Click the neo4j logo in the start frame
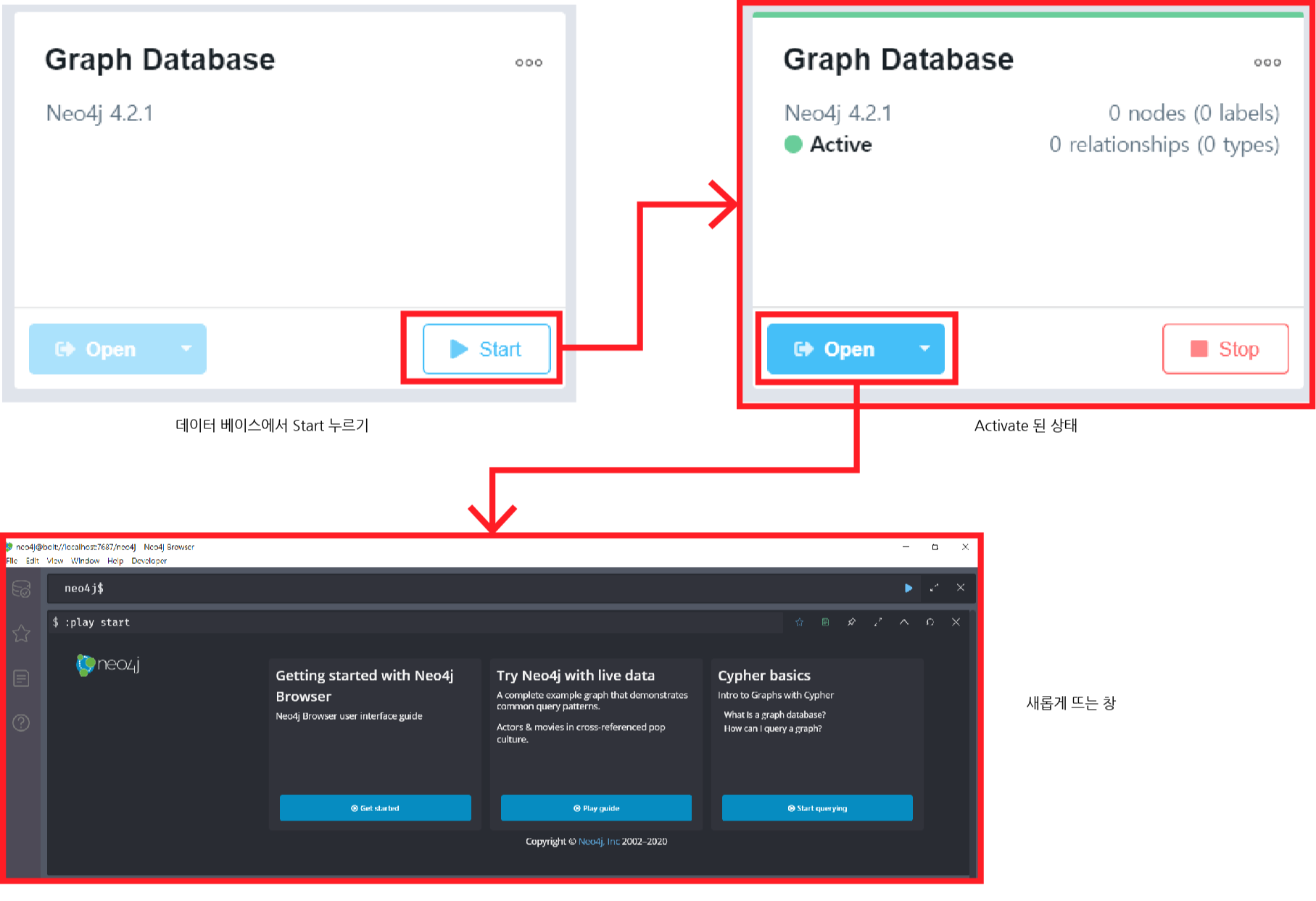The height and width of the screenshot is (901, 1316). pos(108,665)
